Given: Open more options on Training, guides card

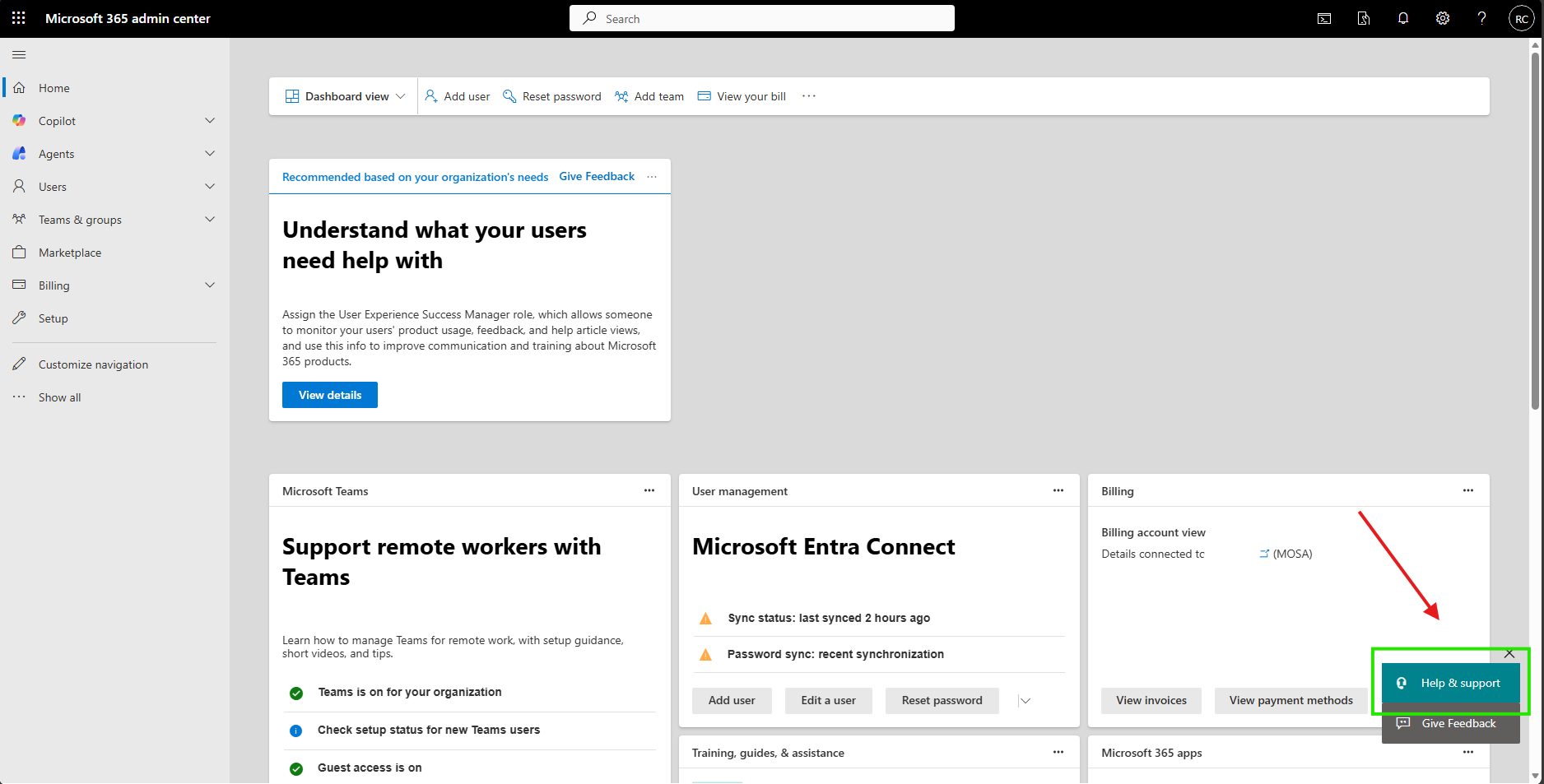Looking at the screenshot, I should [x=1058, y=753].
